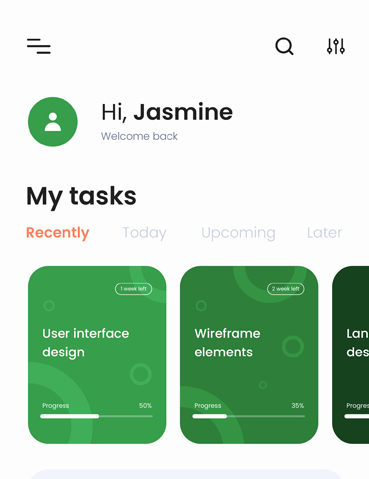Image resolution: width=369 pixels, height=479 pixels.
Task: Select the Recently tab
Action: (x=58, y=233)
